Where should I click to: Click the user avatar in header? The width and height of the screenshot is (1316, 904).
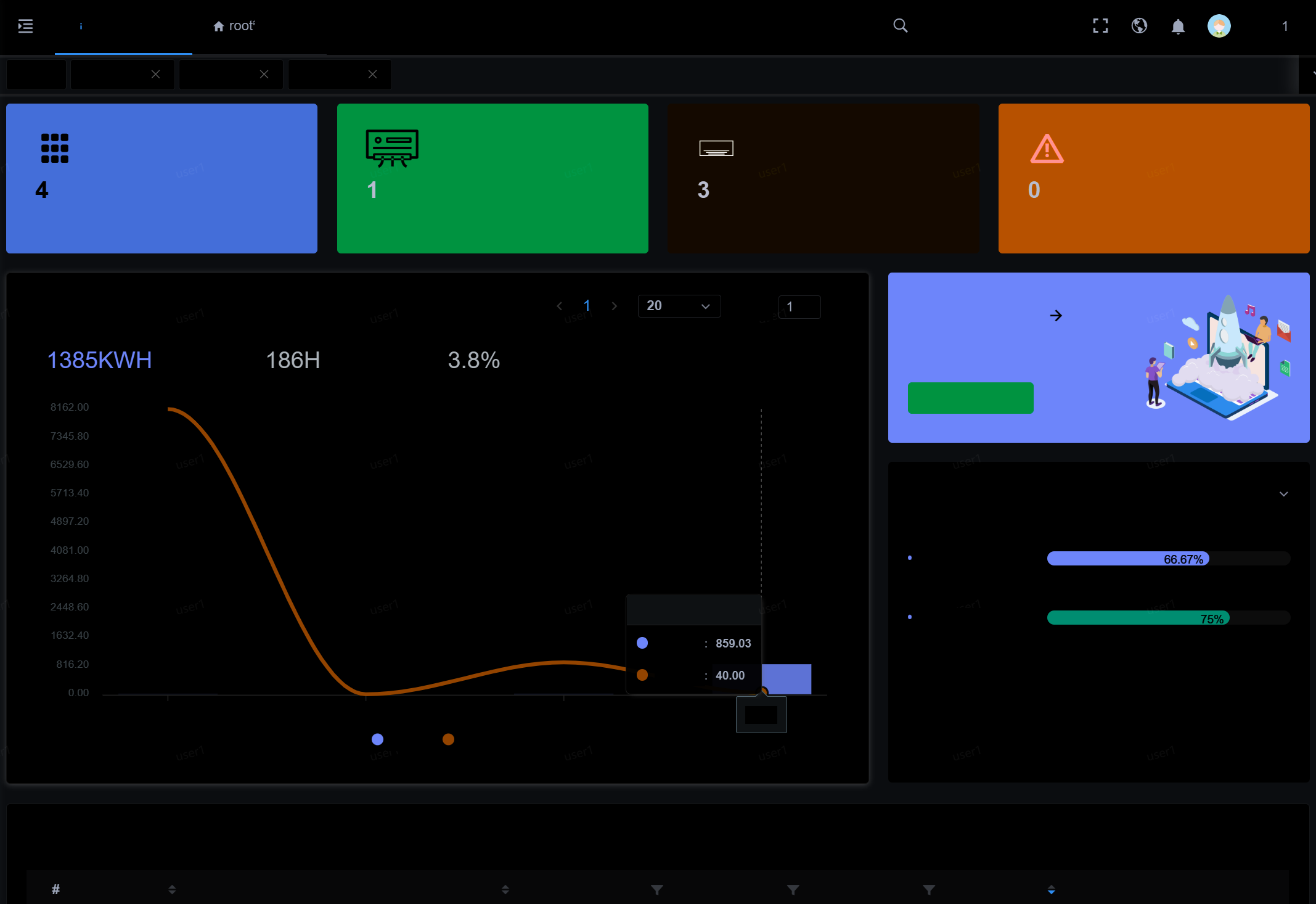click(x=1219, y=26)
